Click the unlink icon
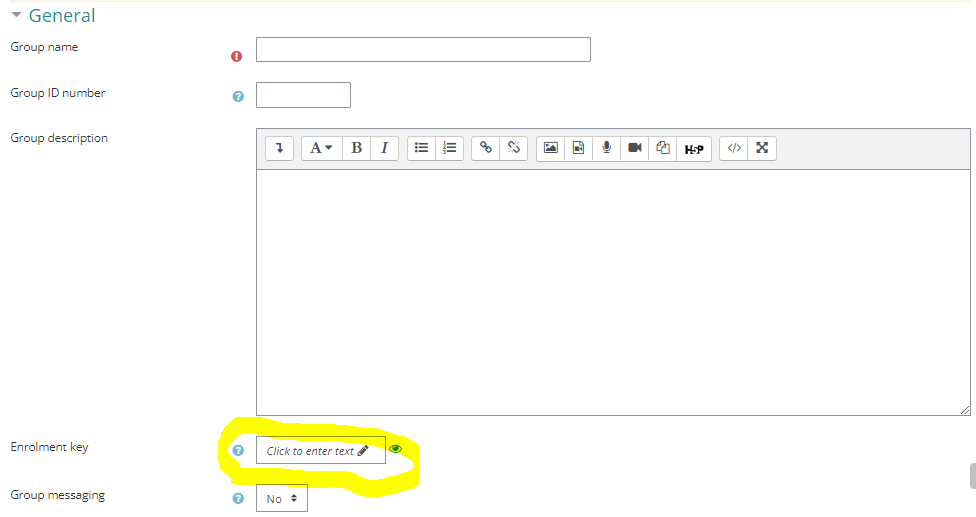The height and width of the screenshot is (517, 976). [x=514, y=148]
